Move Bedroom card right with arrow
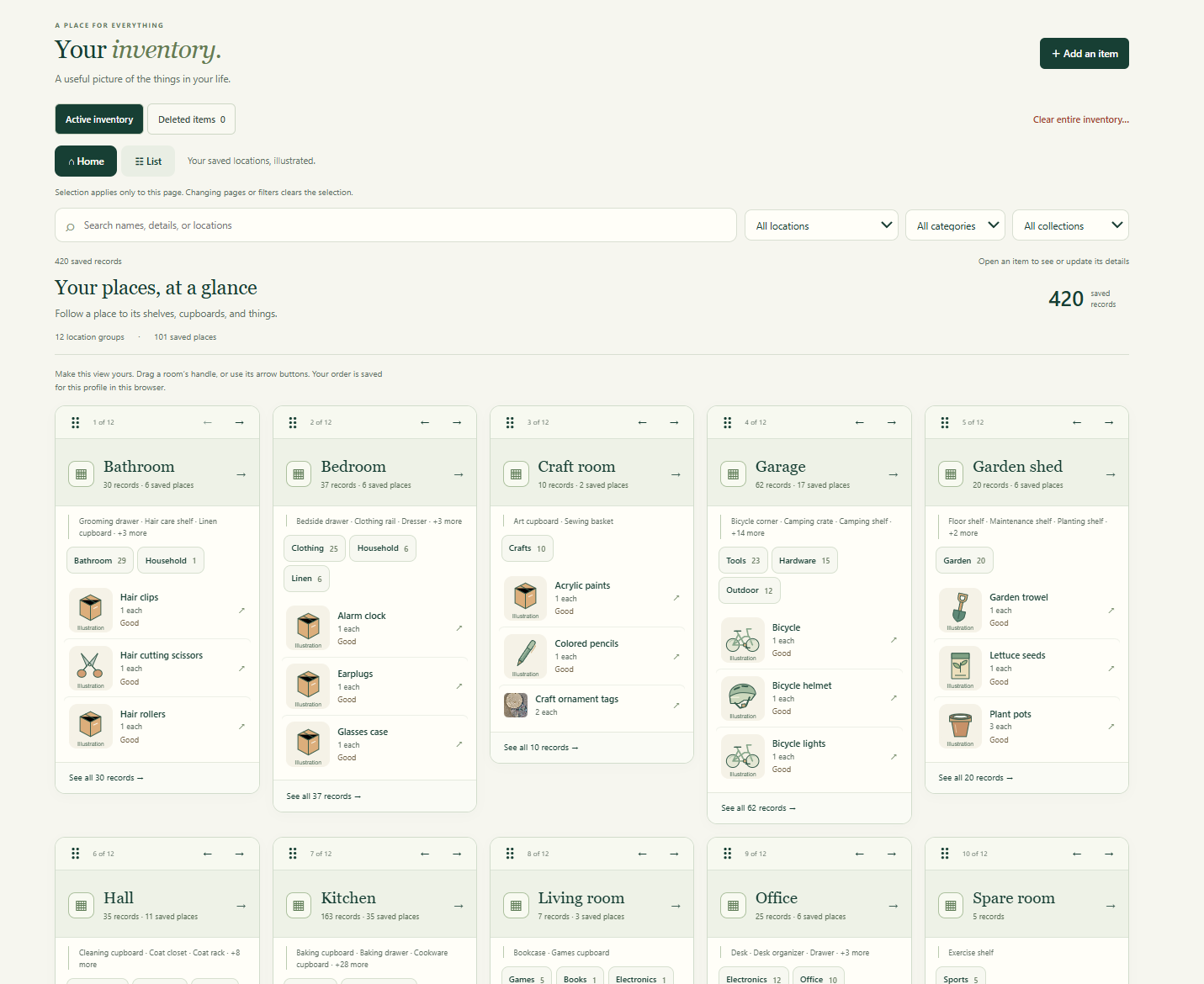The image size is (1204, 984). (x=457, y=422)
